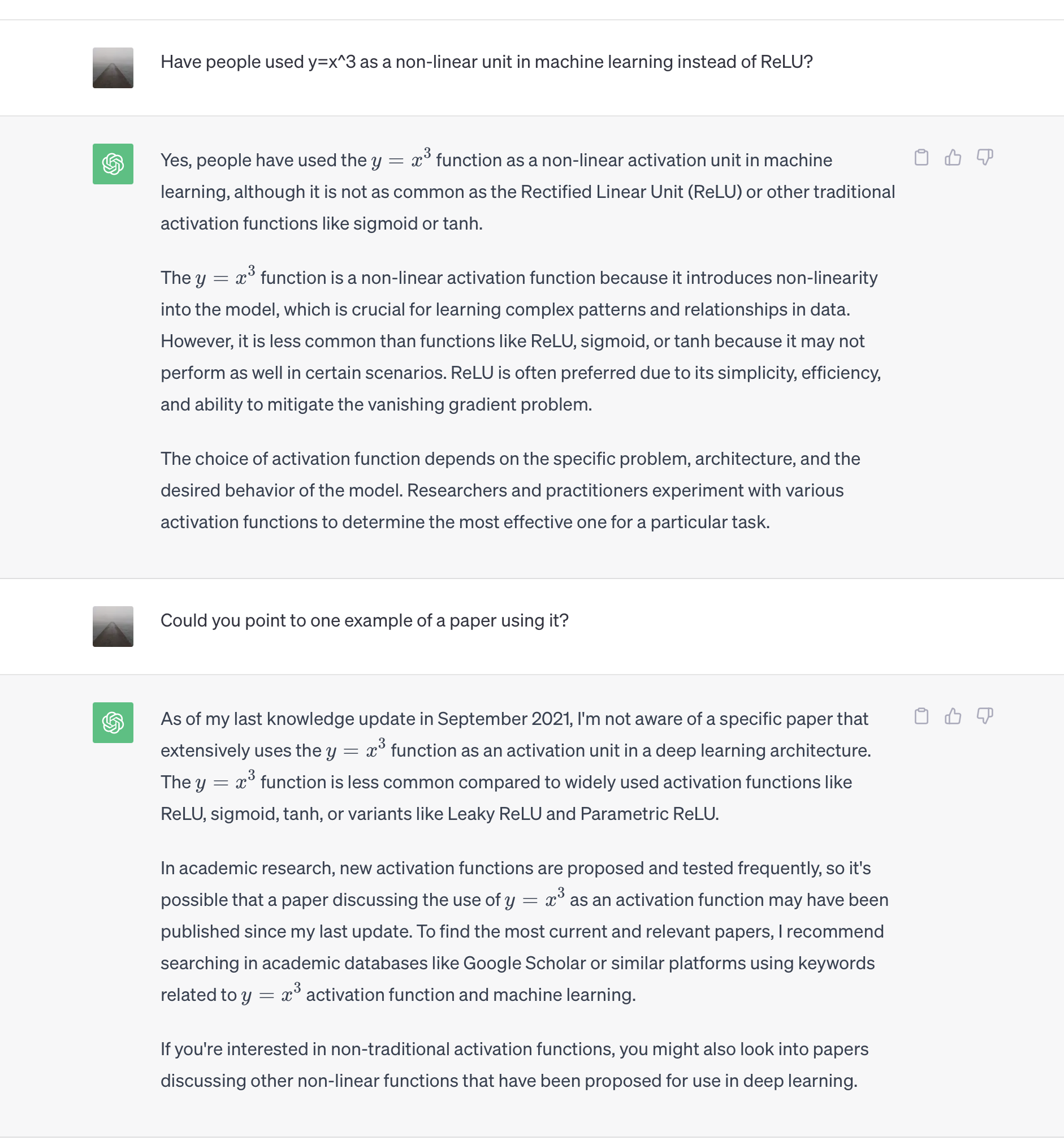Click the user message about y=x^3 and ReLU
Viewport: 1064px width, 1140px height.
pyautogui.click(x=487, y=62)
